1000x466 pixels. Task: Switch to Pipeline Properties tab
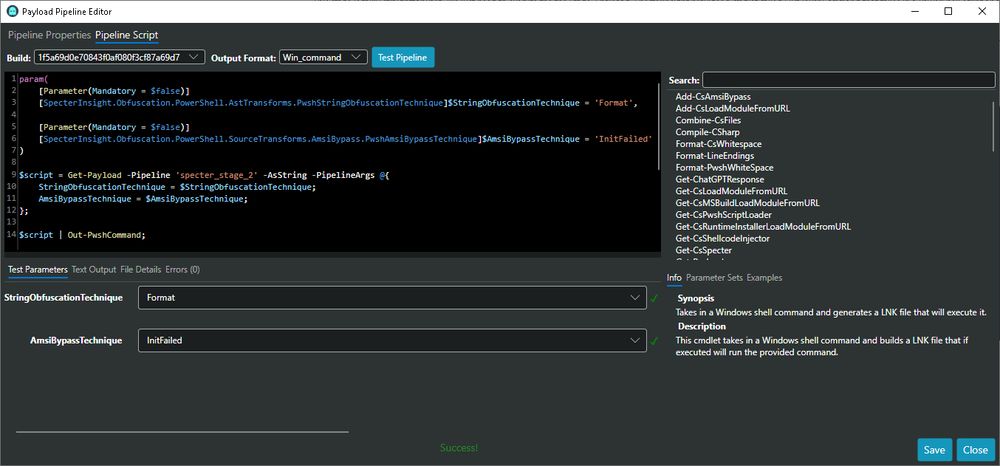(x=49, y=35)
